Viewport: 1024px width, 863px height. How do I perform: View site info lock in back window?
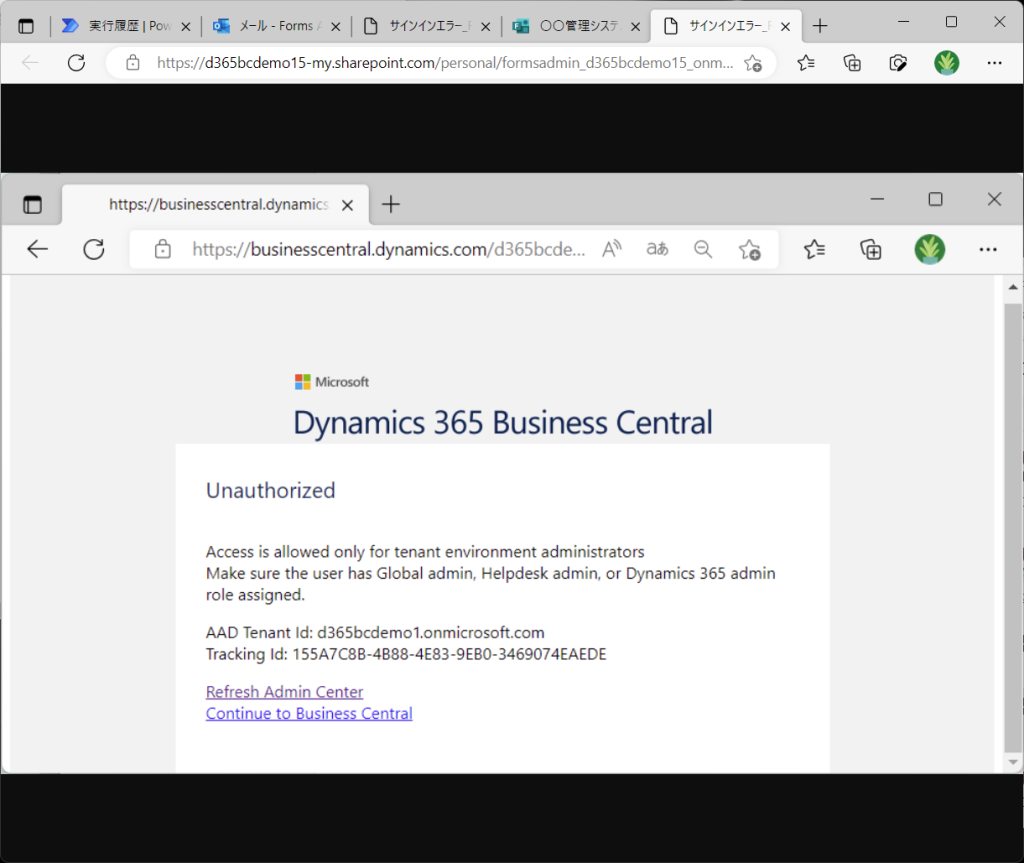(x=133, y=63)
